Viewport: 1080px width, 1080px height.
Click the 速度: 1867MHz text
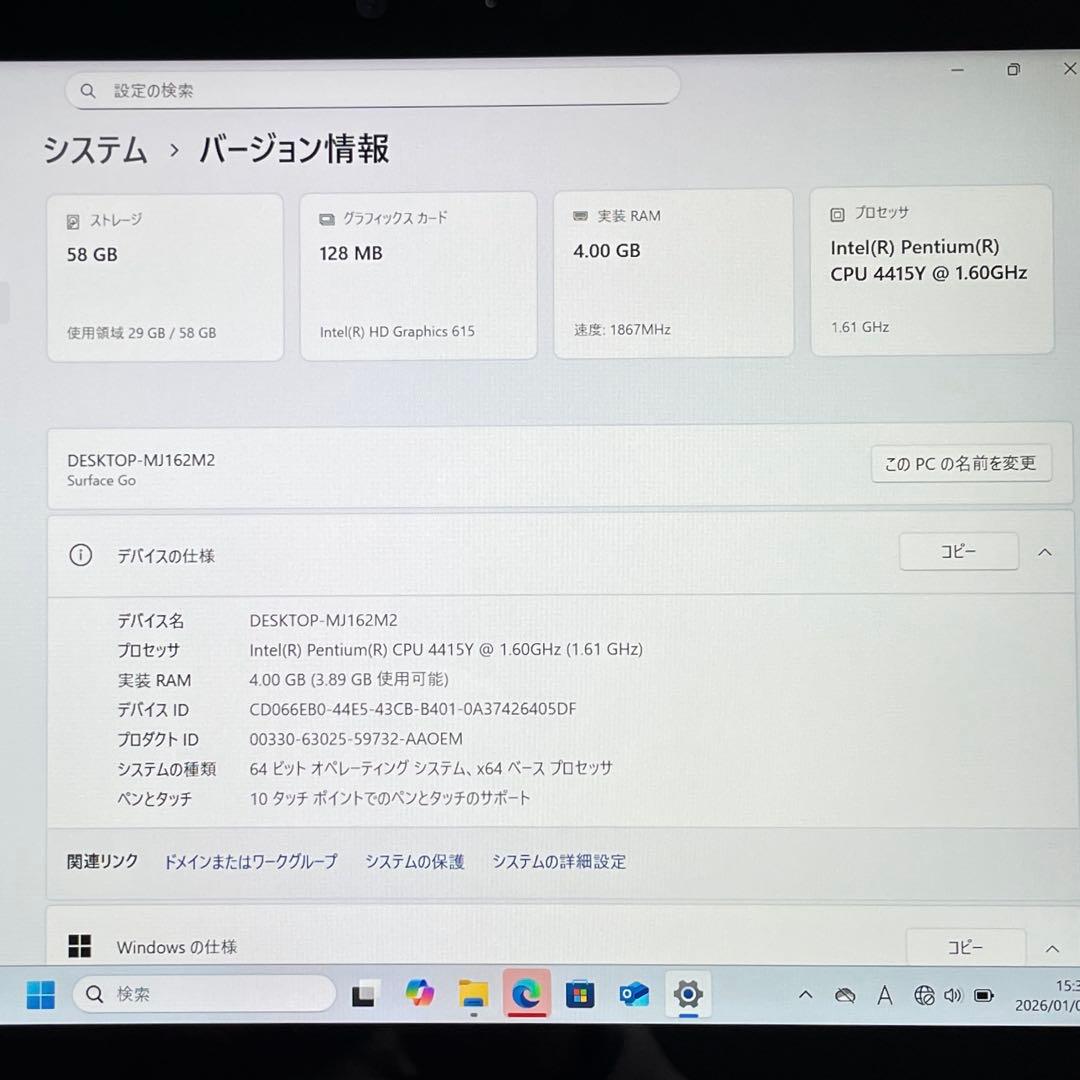pyautogui.click(x=622, y=329)
